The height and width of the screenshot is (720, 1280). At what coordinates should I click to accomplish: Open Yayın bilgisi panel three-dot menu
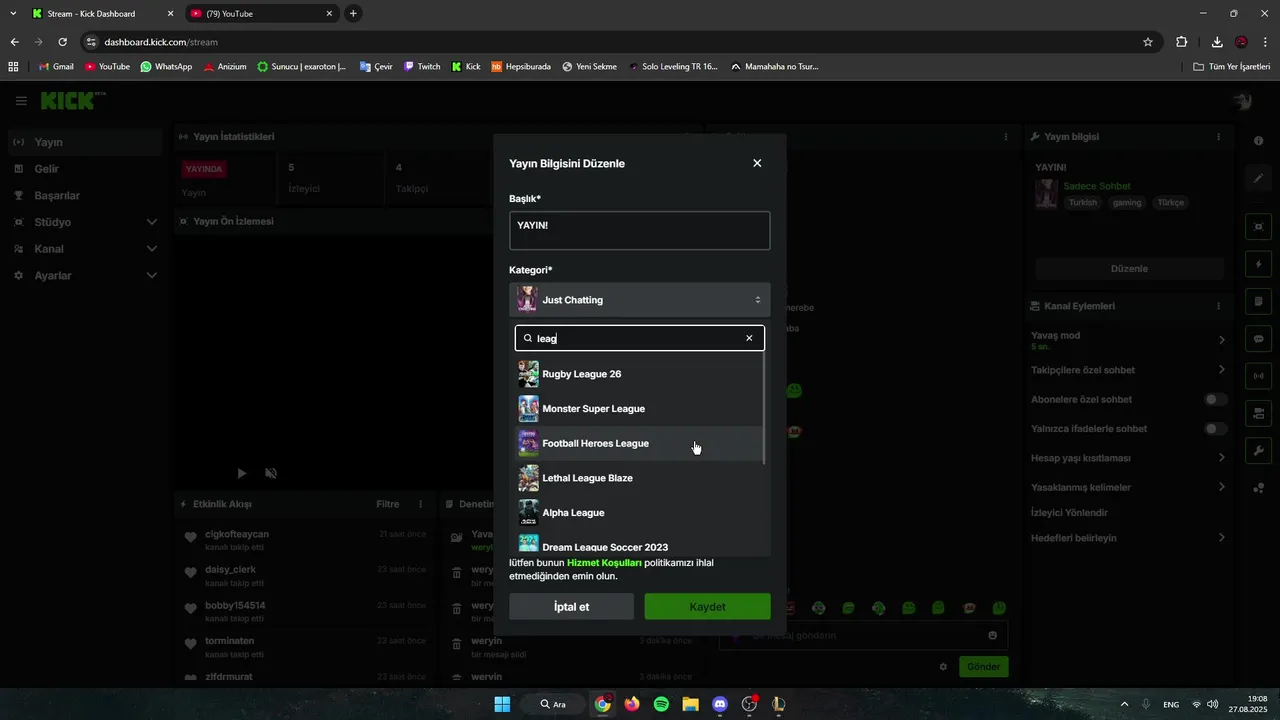click(1218, 136)
